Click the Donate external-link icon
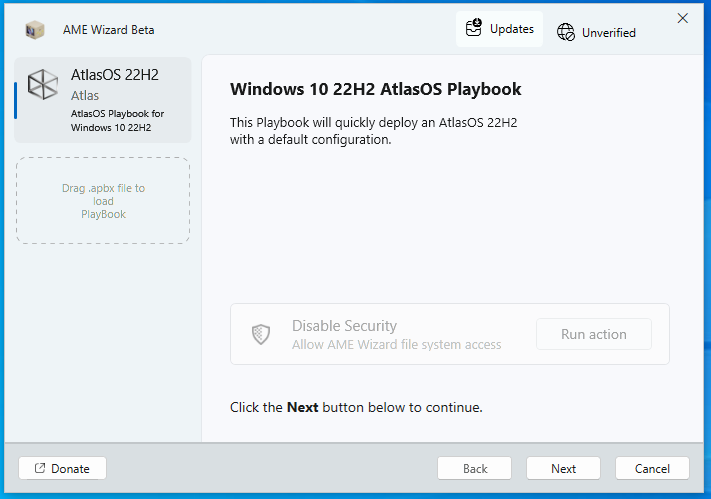Viewport: 711px width, 499px height. (x=40, y=468)
